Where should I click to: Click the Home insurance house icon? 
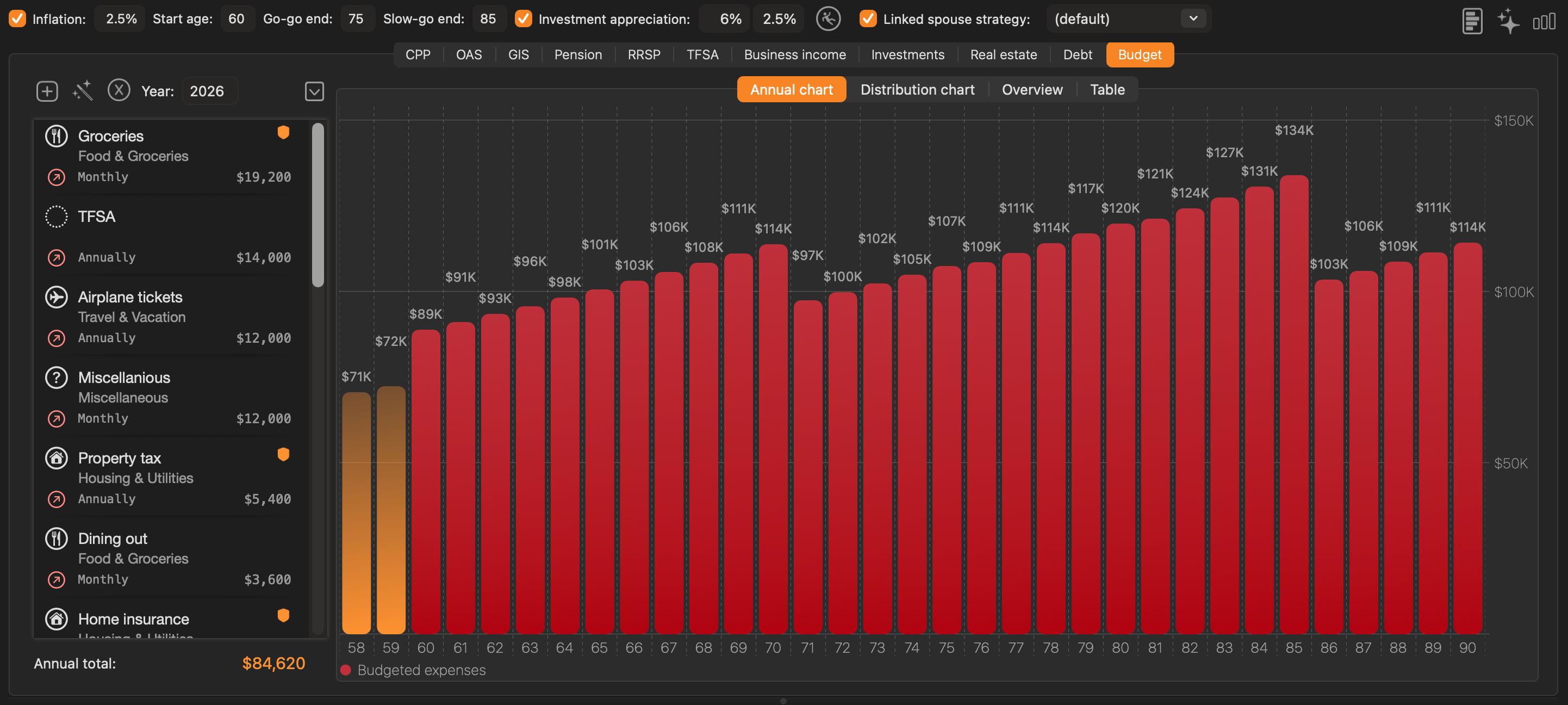click(57, 619)
